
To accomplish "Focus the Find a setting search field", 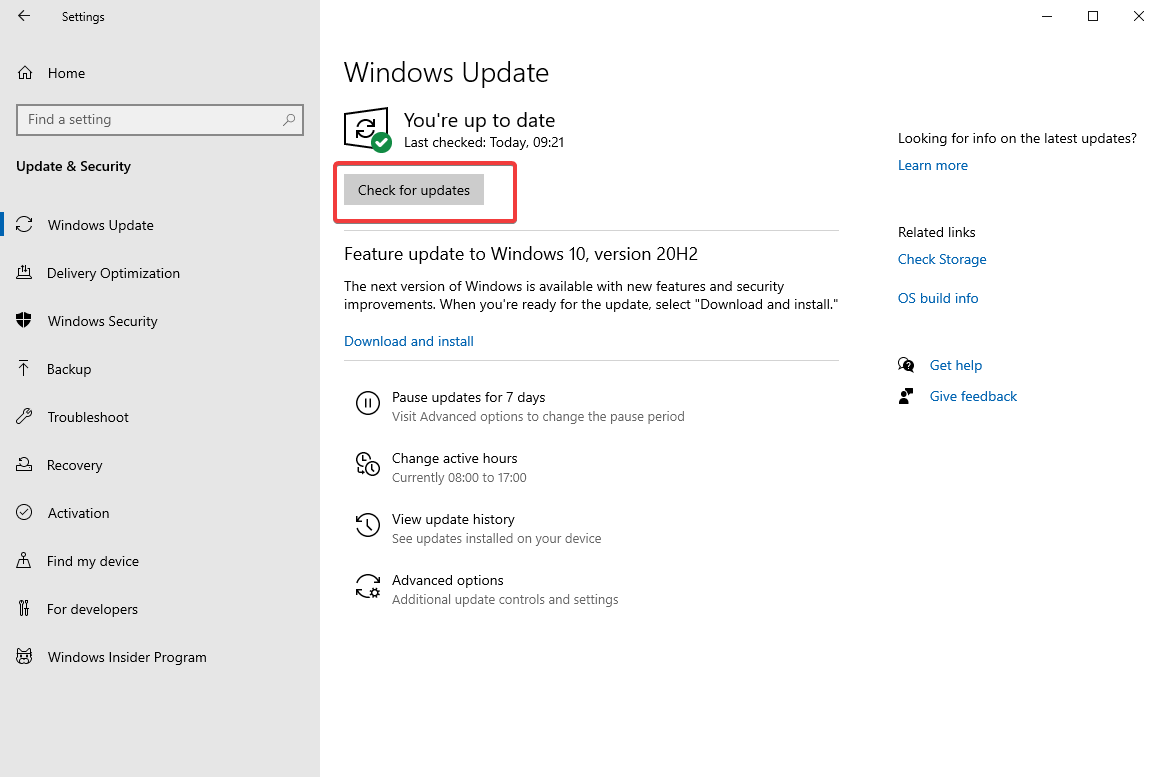I will click(x=160, y=119).
